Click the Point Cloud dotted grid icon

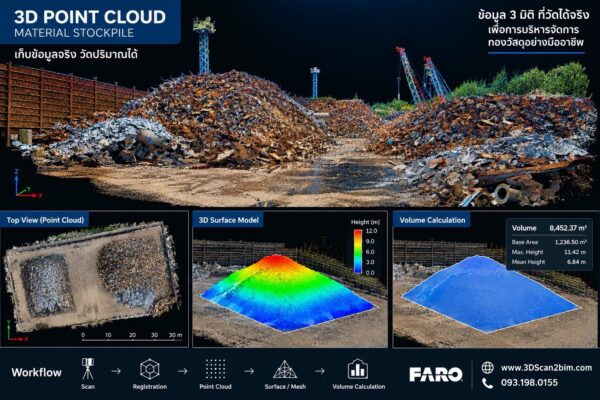pos(215,369)
